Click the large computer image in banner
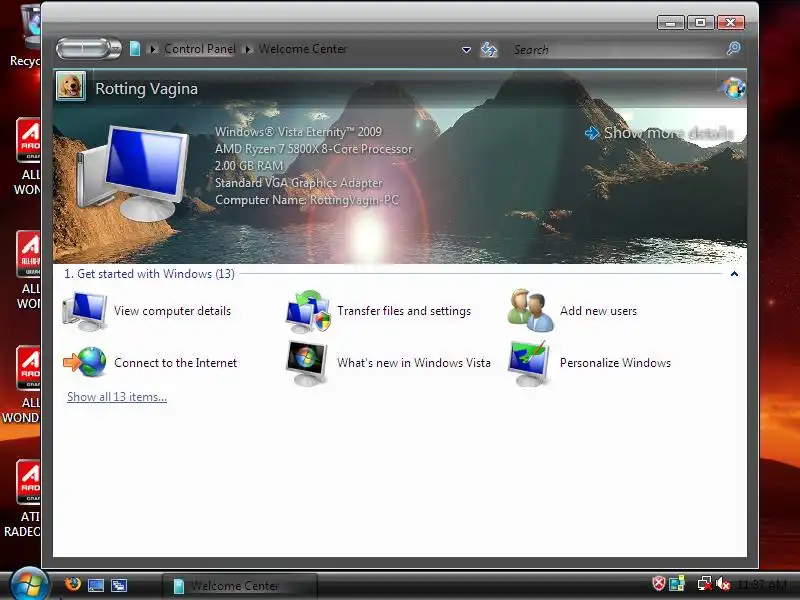The height and width of the screenshot is (600, 800). (x=131, y=171)
